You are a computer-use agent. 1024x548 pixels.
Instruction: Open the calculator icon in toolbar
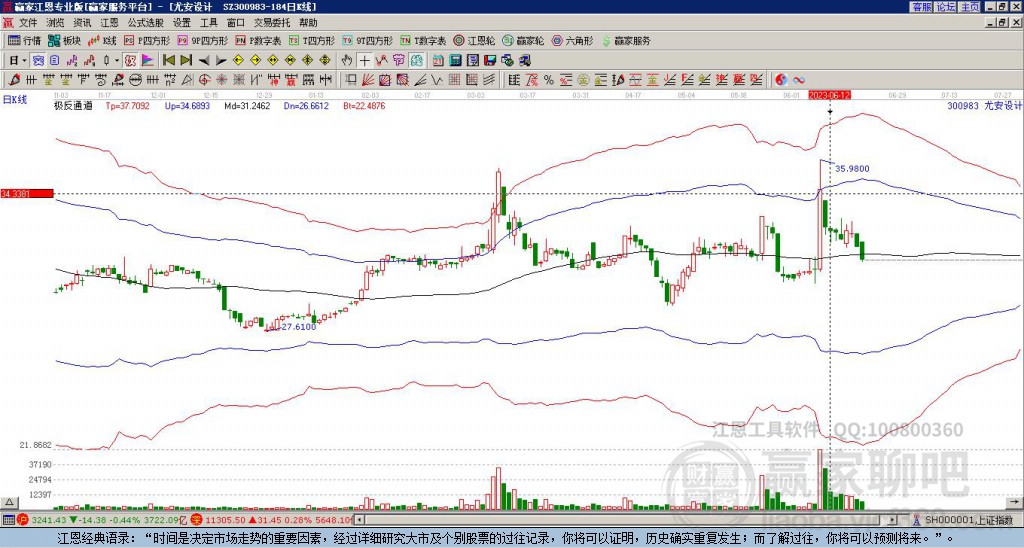(455, 61)
